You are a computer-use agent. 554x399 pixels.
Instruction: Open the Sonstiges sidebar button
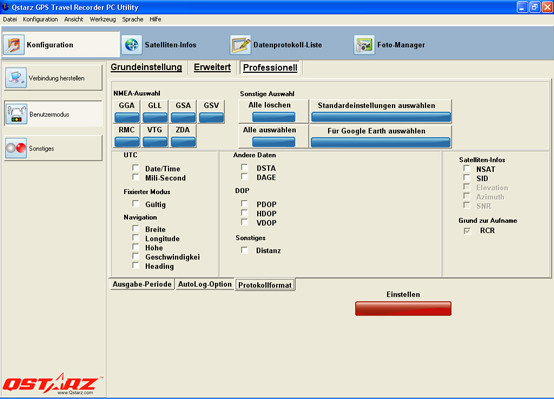pyautogui.click(x=53, y=148)
